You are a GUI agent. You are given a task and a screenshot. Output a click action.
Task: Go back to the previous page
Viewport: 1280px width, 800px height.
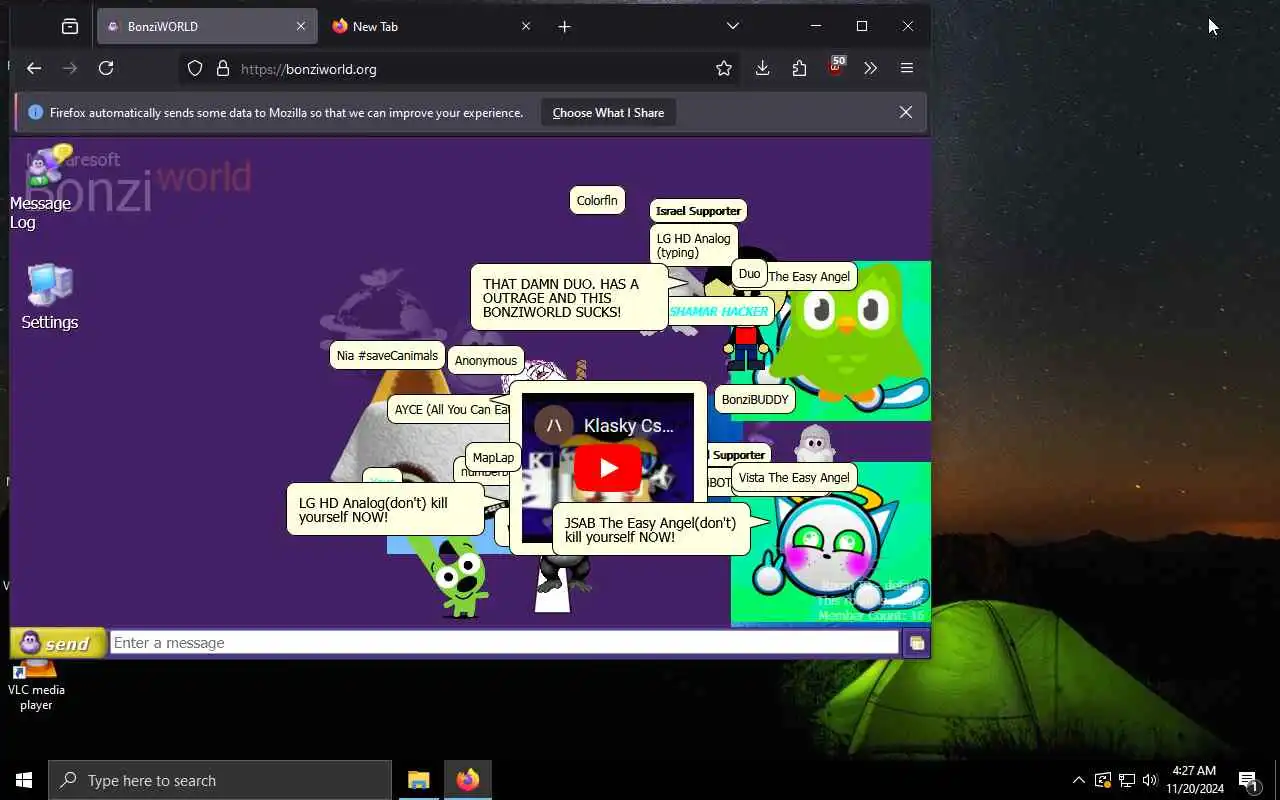click(34, 68)
